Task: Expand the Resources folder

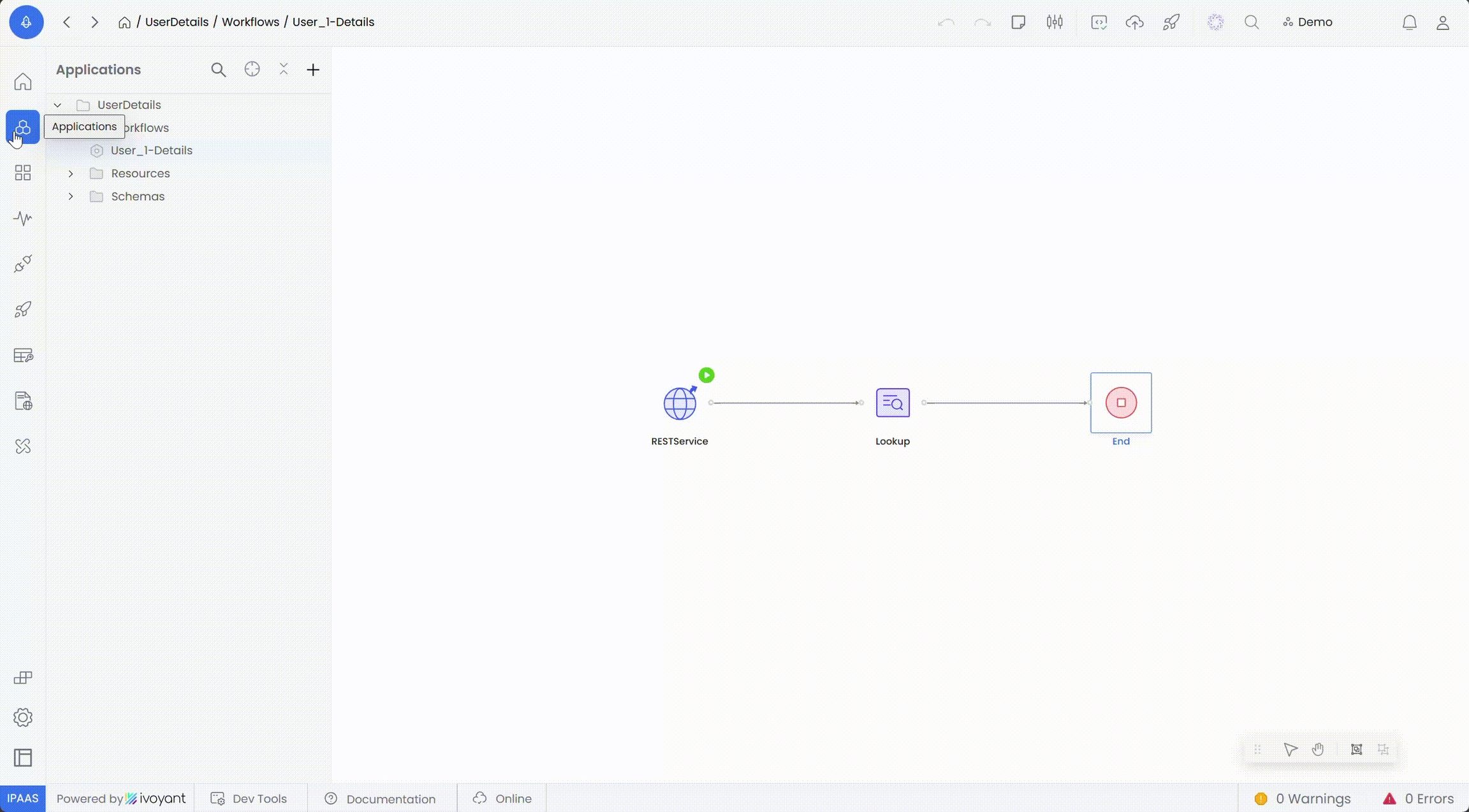Action: (x=71, y=173)
